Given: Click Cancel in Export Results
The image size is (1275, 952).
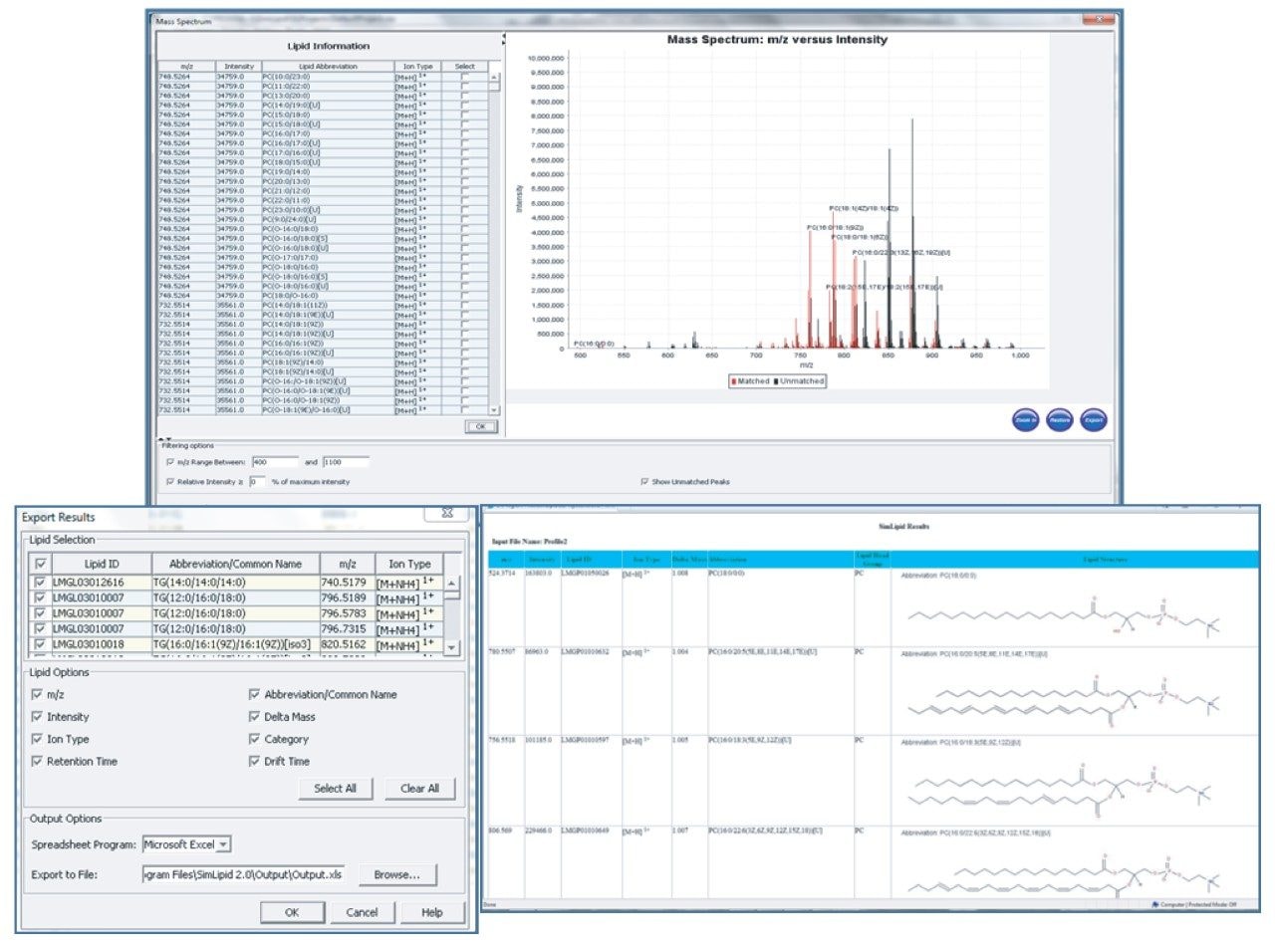Looking at the screenshot, I should 362,912.
